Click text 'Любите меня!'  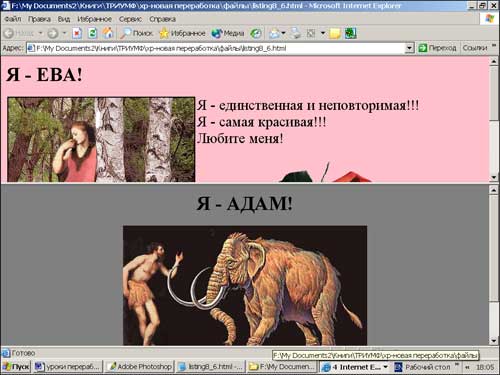(x=240, y=138)
